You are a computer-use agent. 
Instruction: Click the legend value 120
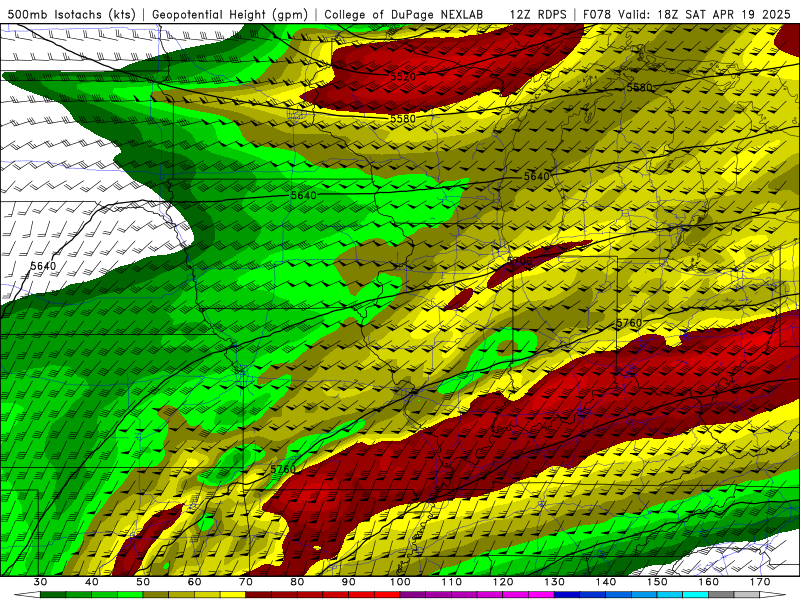tap(503, 582)
